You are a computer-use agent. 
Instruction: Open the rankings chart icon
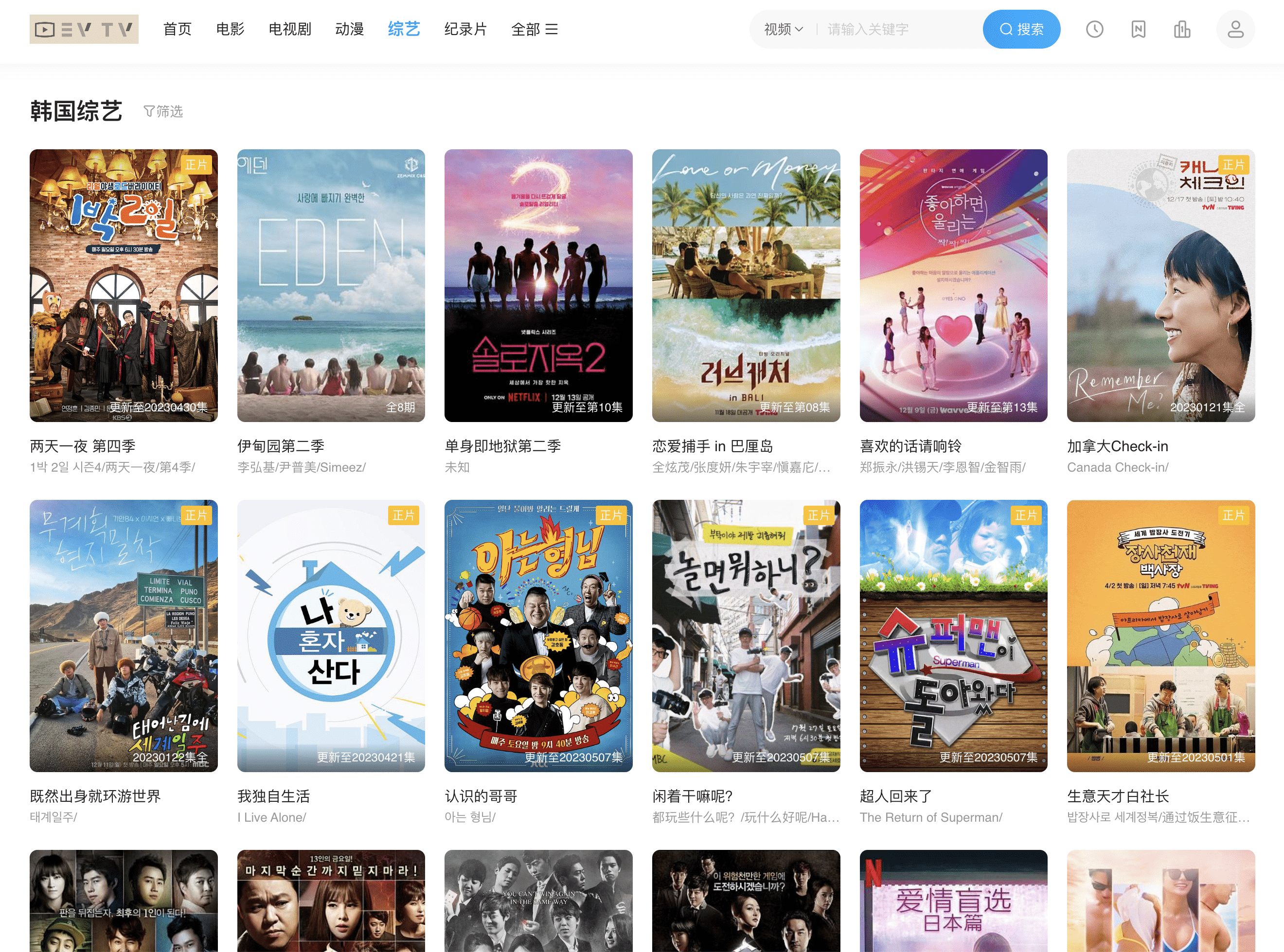(x=1181, y=29)
